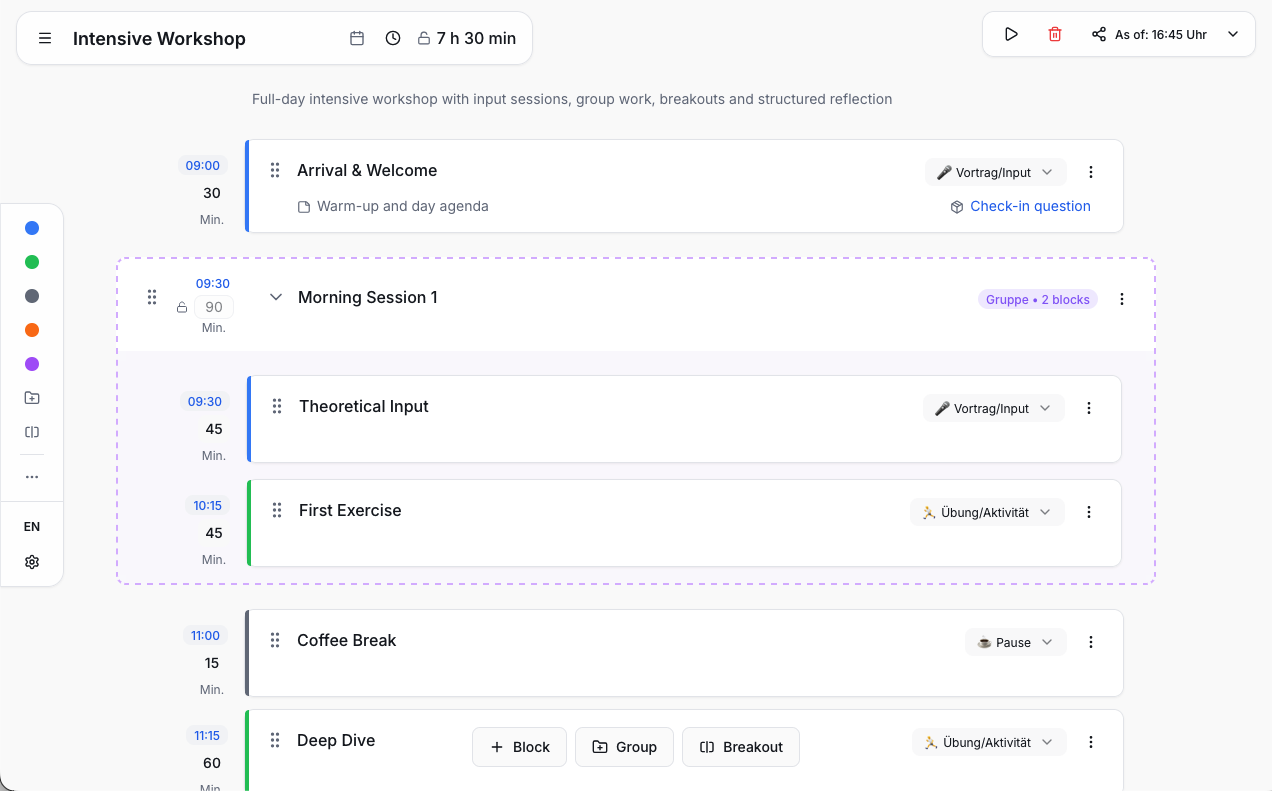Image resolution: width=1272 pixels, height=791 pixels.
Task: Click the Coffee Break block title
Action: point(347,640)
